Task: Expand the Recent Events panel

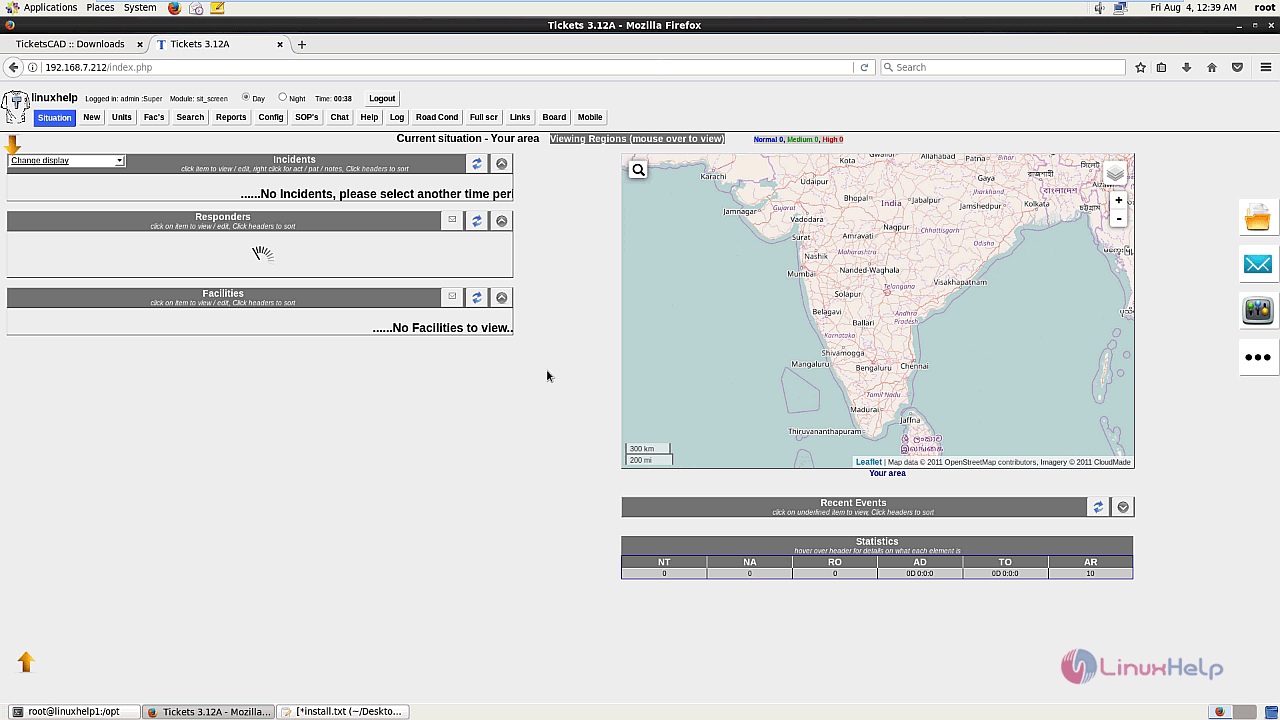Action: [x=1123, y=507]
